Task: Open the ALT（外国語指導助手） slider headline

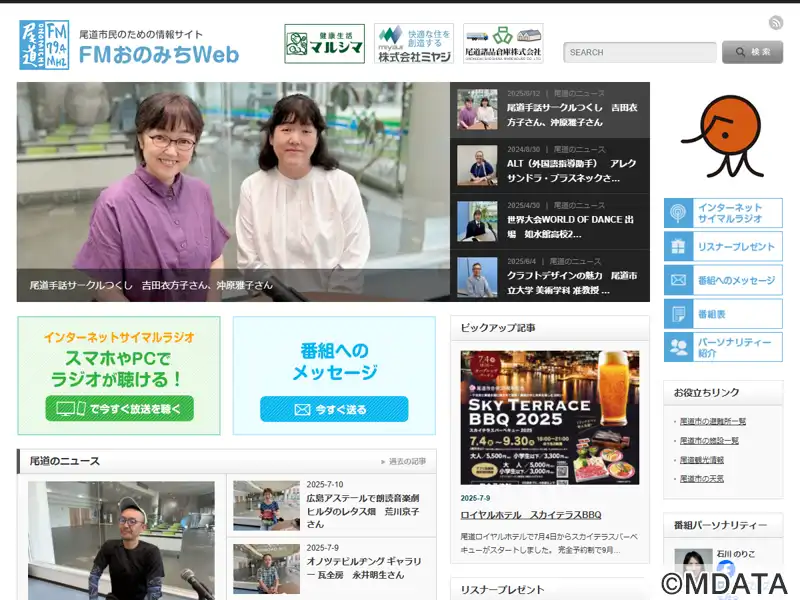Action: [x=571, y=171]
